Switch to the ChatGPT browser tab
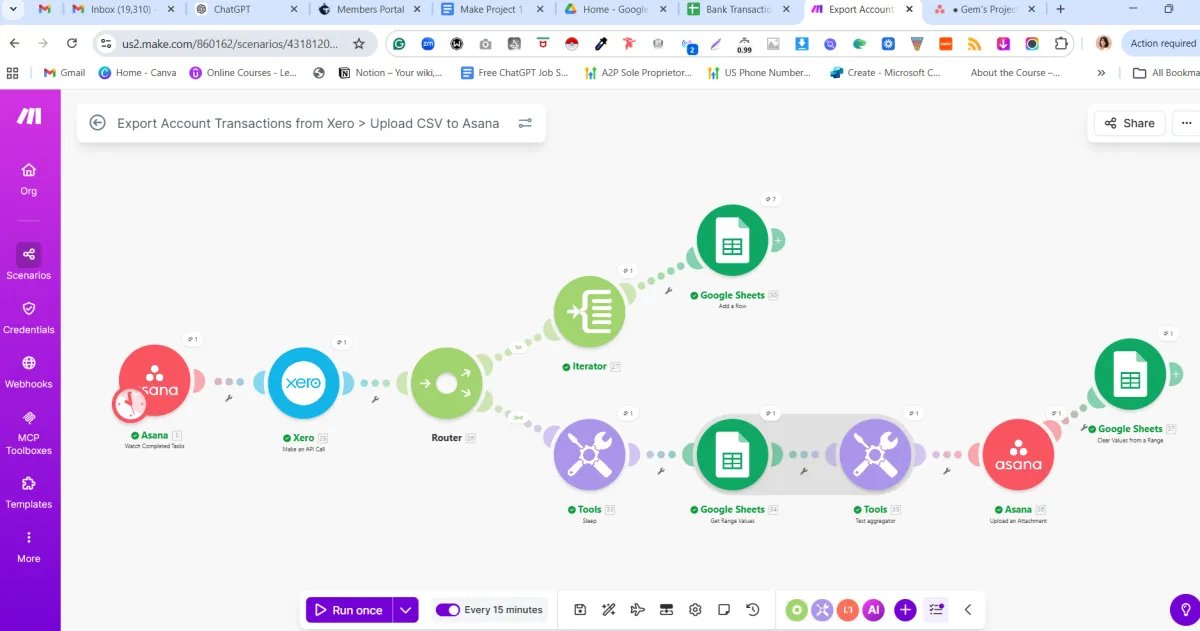The height and width of the screenshot is (631, 1200). [x=244, y=9]
